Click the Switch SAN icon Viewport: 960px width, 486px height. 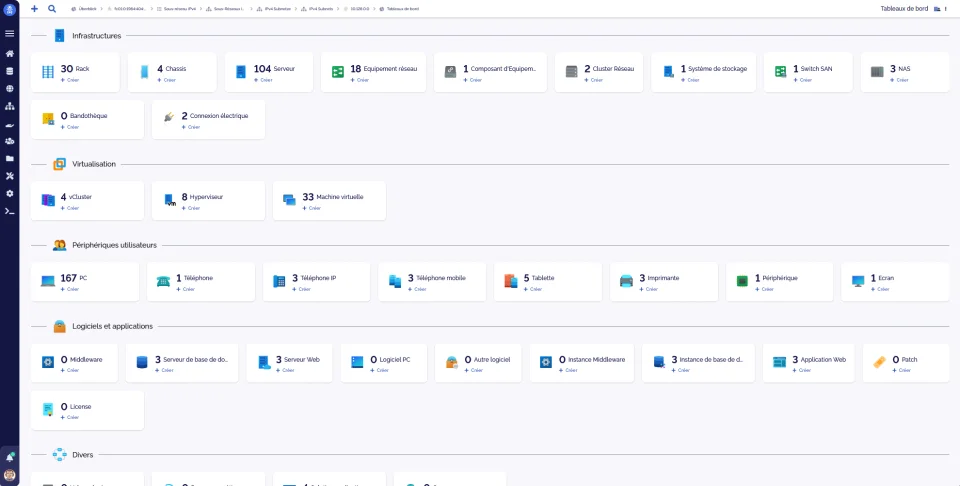point(780,72)
